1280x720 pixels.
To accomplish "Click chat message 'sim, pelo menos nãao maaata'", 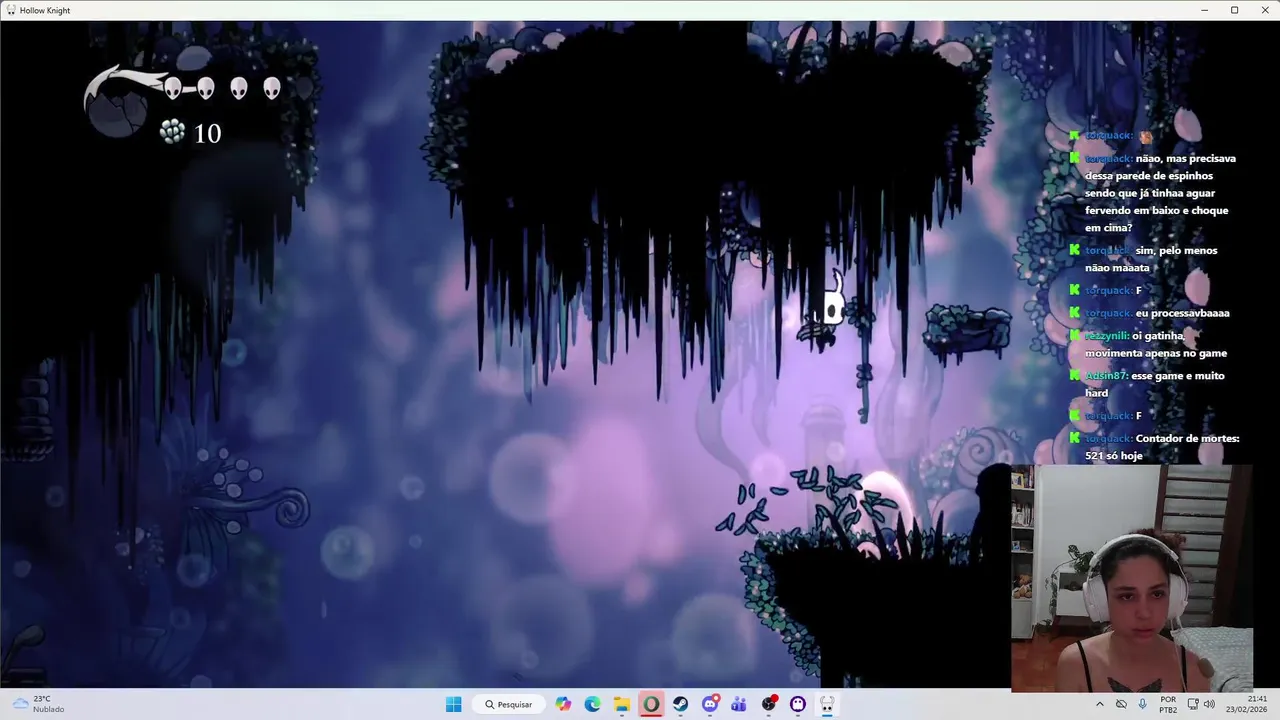I will coord(1151,259).
